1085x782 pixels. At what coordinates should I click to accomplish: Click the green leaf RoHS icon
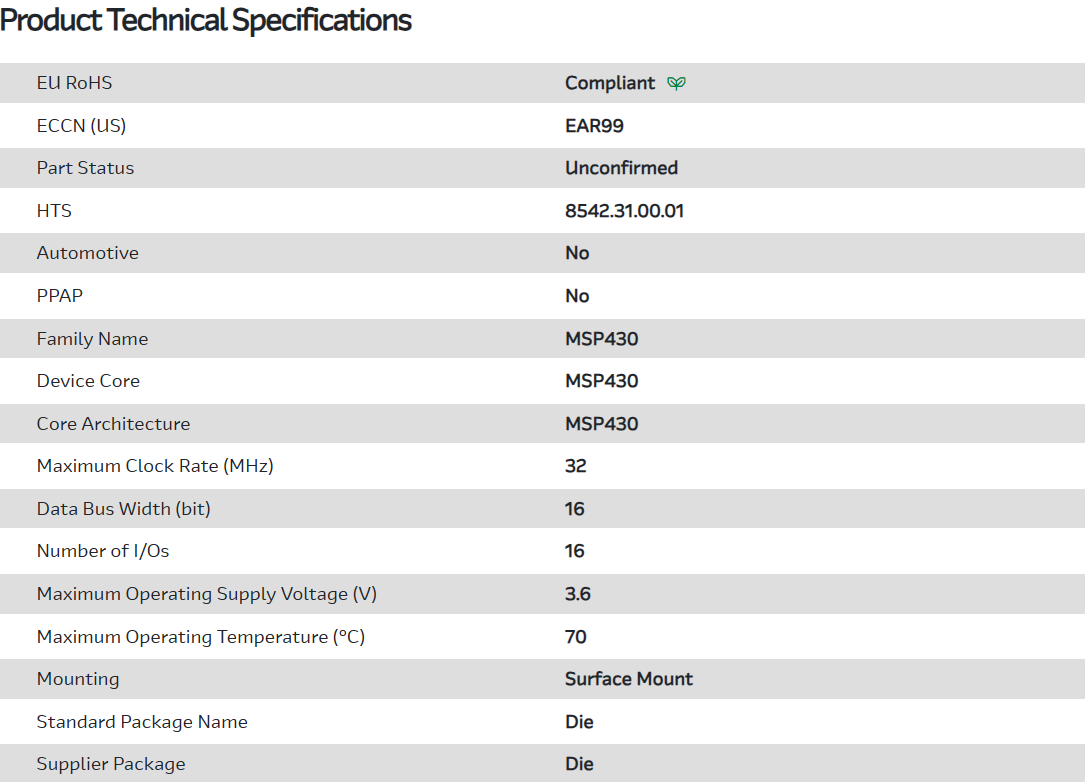click(676, 83)
